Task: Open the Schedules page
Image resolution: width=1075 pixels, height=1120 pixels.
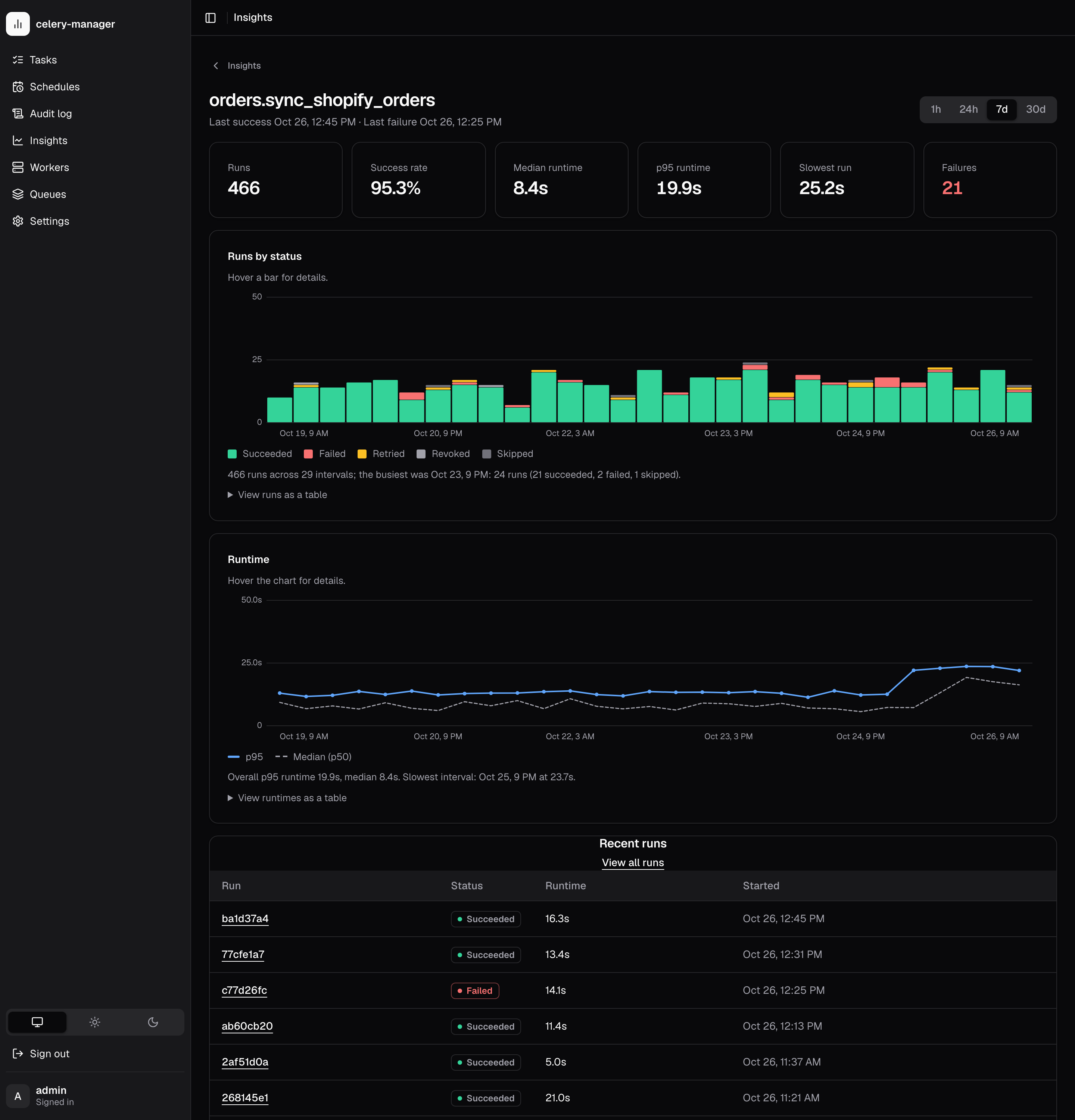Action: click(95, 87)
